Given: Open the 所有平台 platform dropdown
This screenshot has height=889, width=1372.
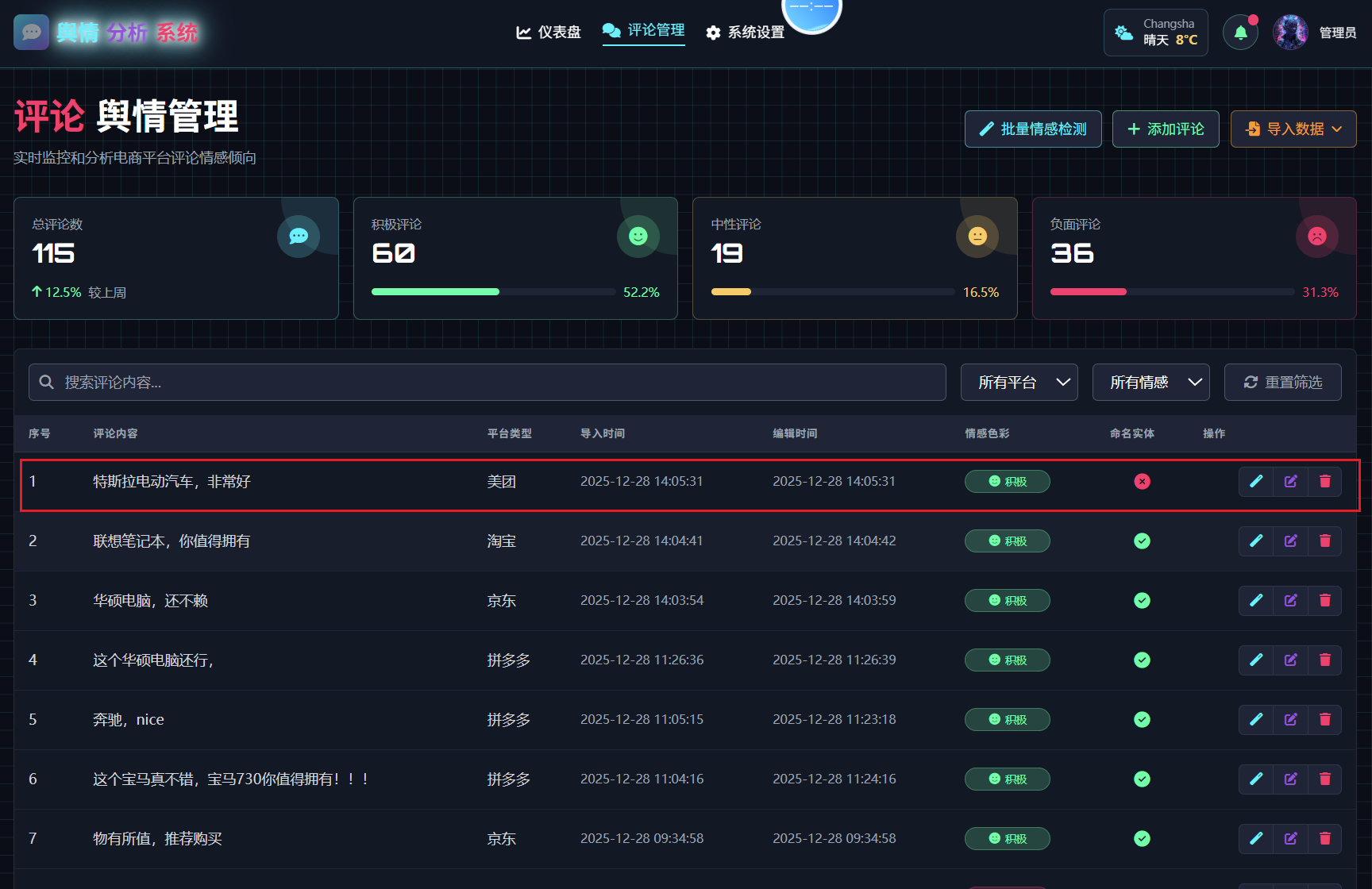Looking at the screenshot, I should coord(1019,383).
